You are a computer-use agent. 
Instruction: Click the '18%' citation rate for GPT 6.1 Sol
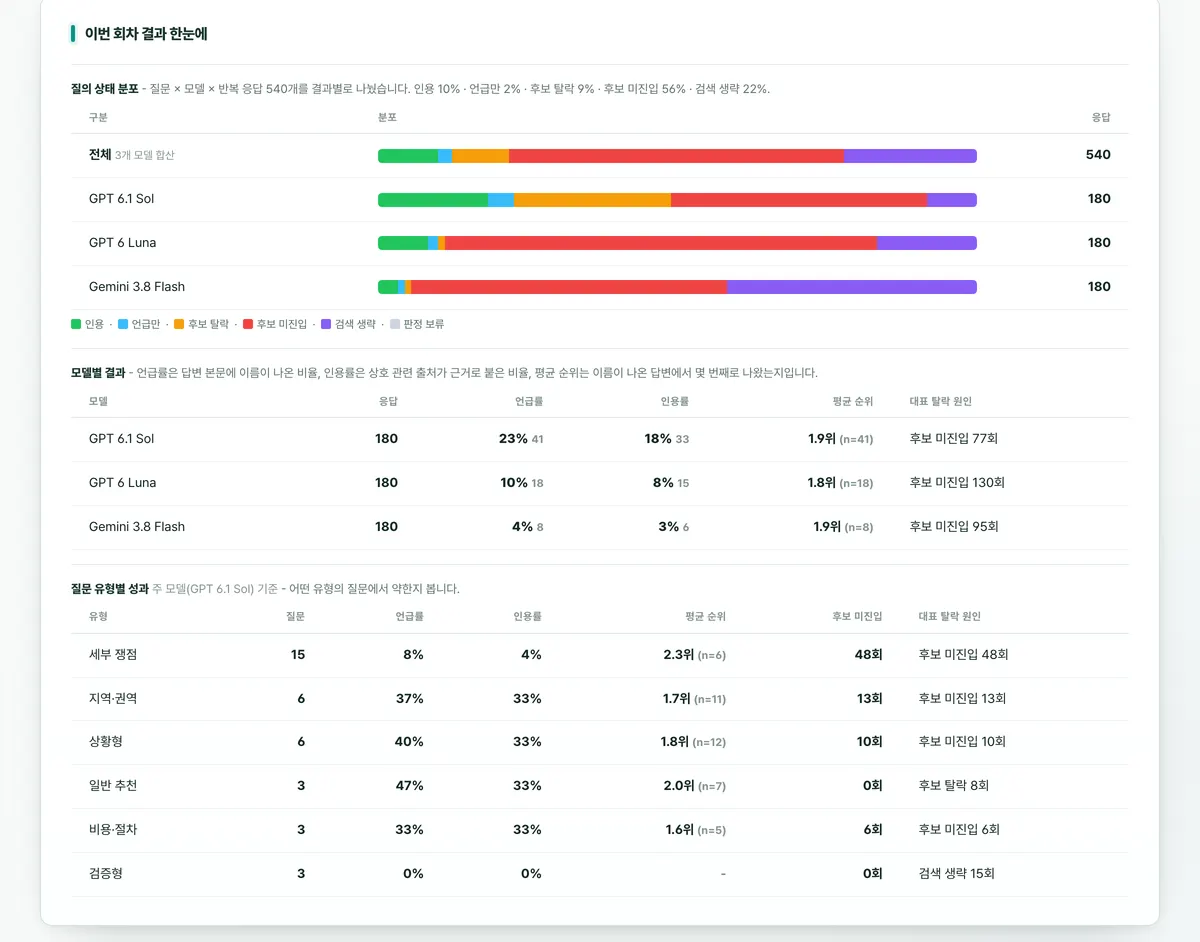tap(658, 439)
